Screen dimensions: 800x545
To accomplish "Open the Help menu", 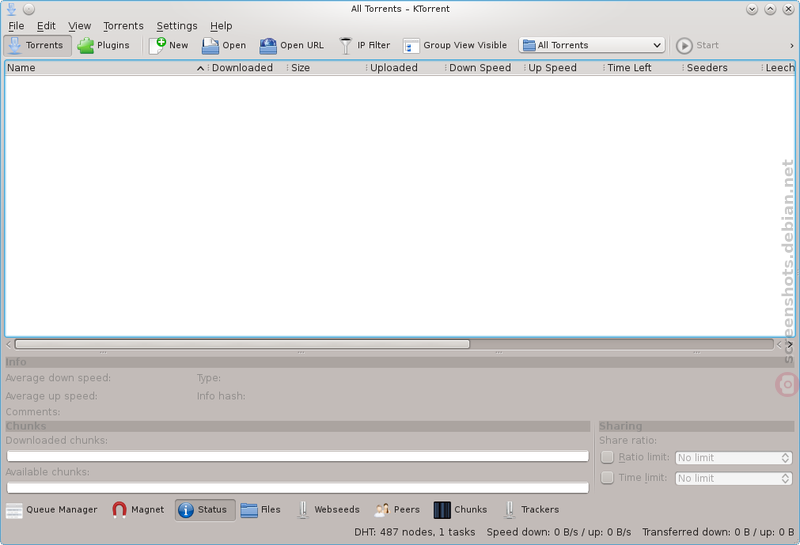I will pyautogui.click(x=221, y=26).
